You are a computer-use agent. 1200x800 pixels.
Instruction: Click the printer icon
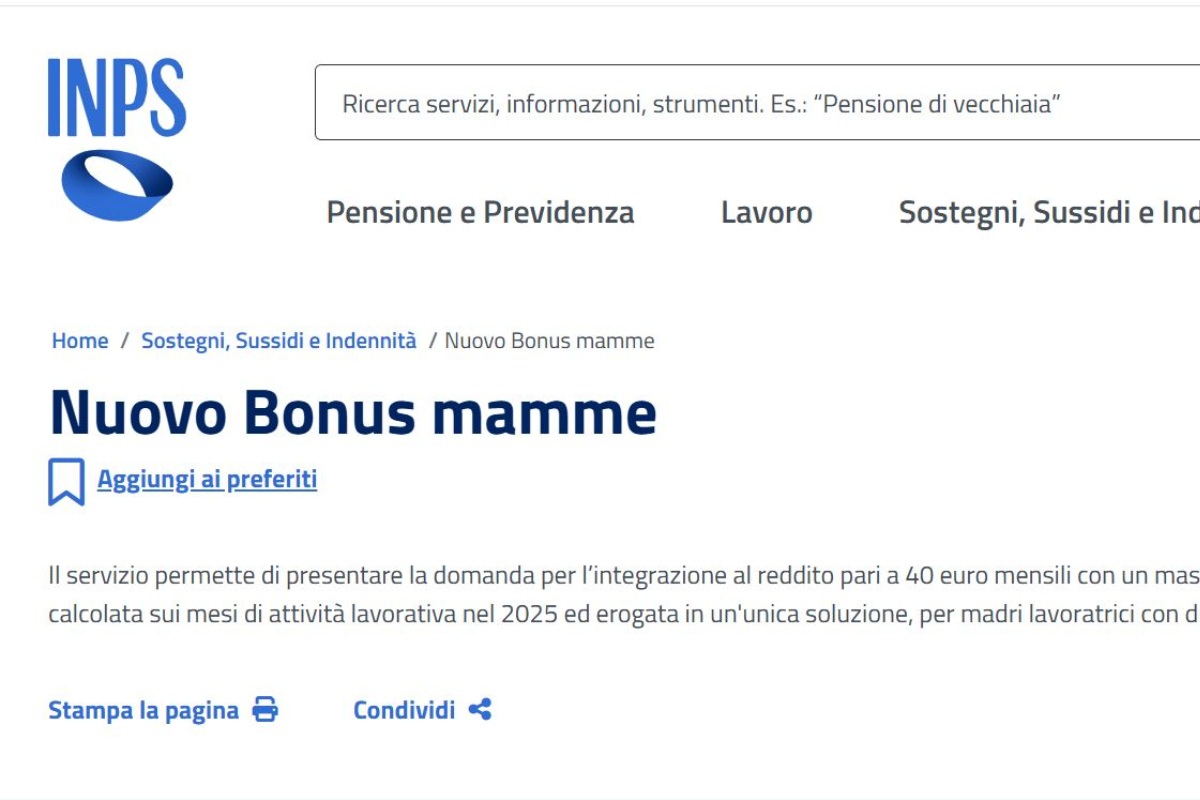(x=265, y=710)
